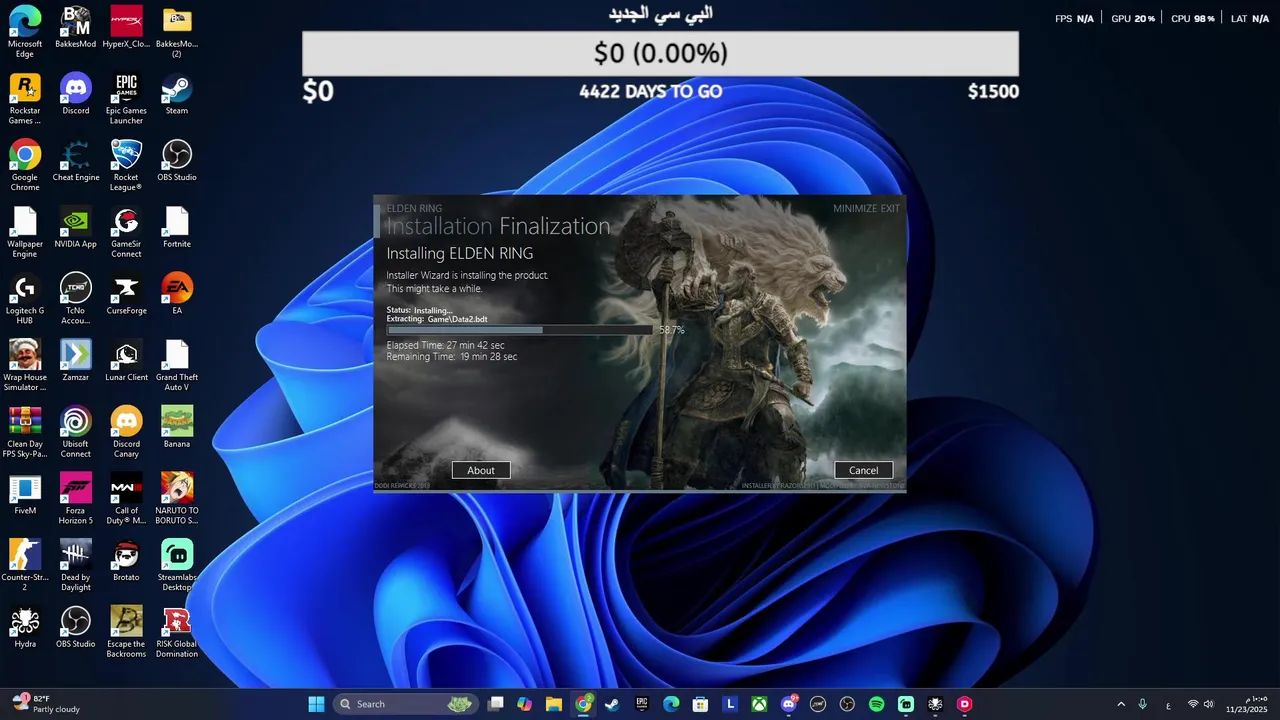Select the Escape the Backrooms desktop icon
Image resolution: width=1280 pixels, height=720 pixels.
126,633
